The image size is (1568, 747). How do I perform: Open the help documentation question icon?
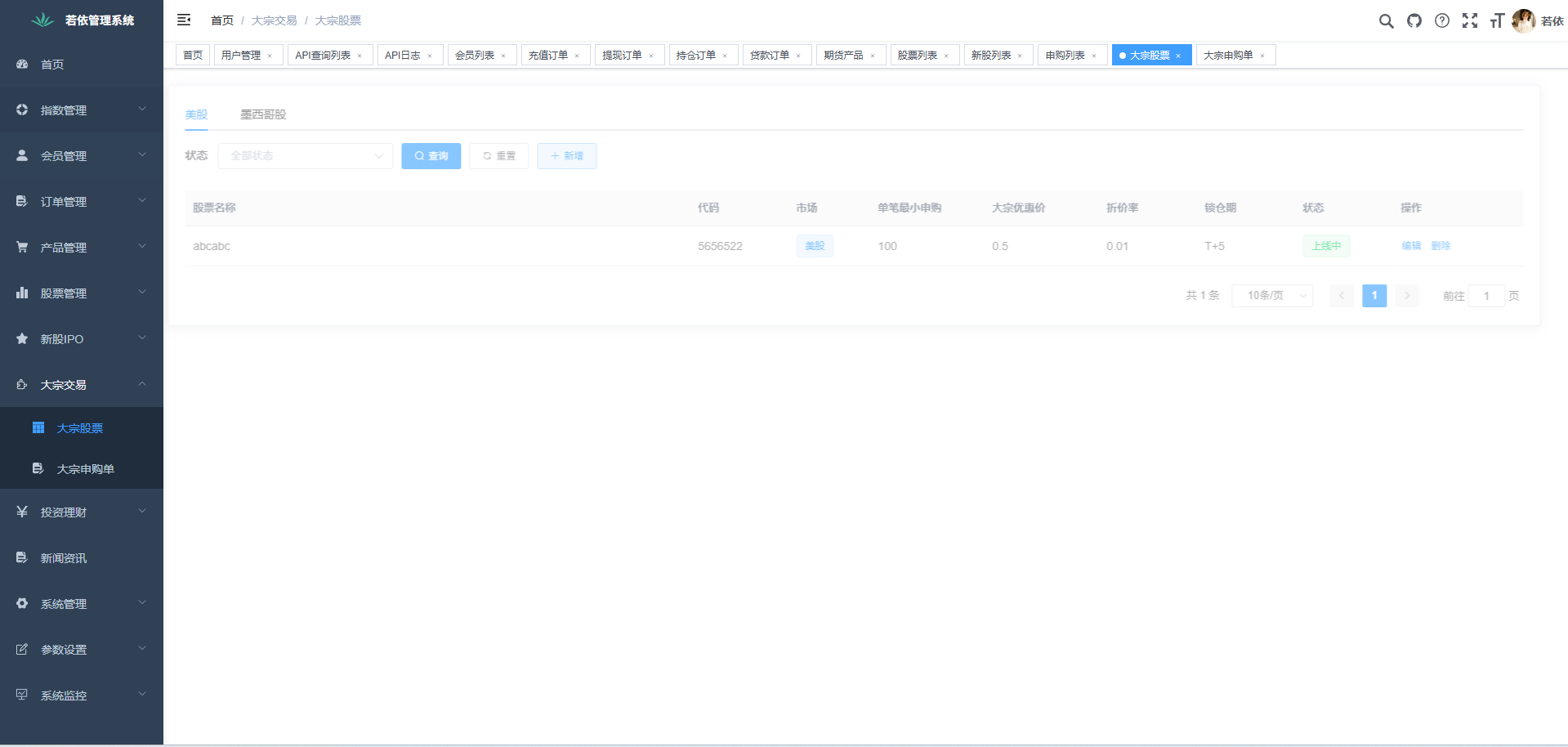pyautogui.click(x=1442, y=21)
